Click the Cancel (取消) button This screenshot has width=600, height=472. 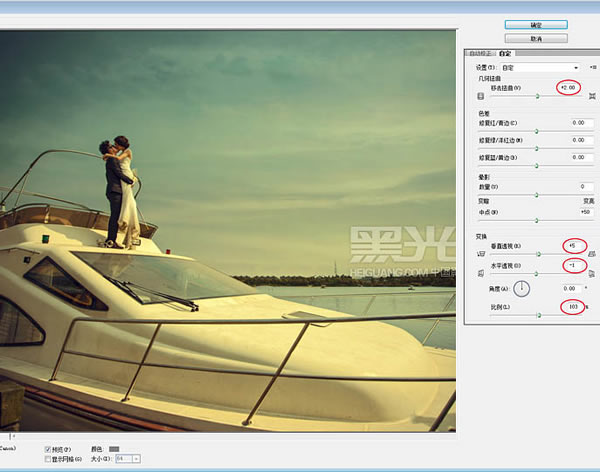pyautogui.click(x=536, y=39)
